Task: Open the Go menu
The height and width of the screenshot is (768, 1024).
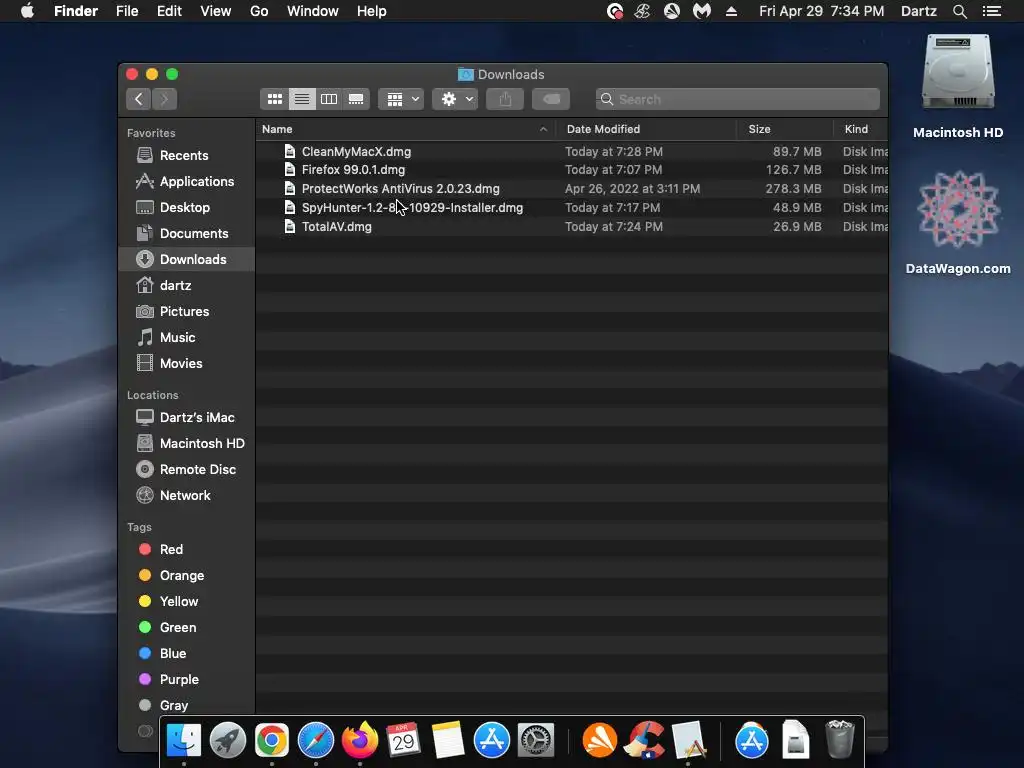Action: tap(259, 11)
